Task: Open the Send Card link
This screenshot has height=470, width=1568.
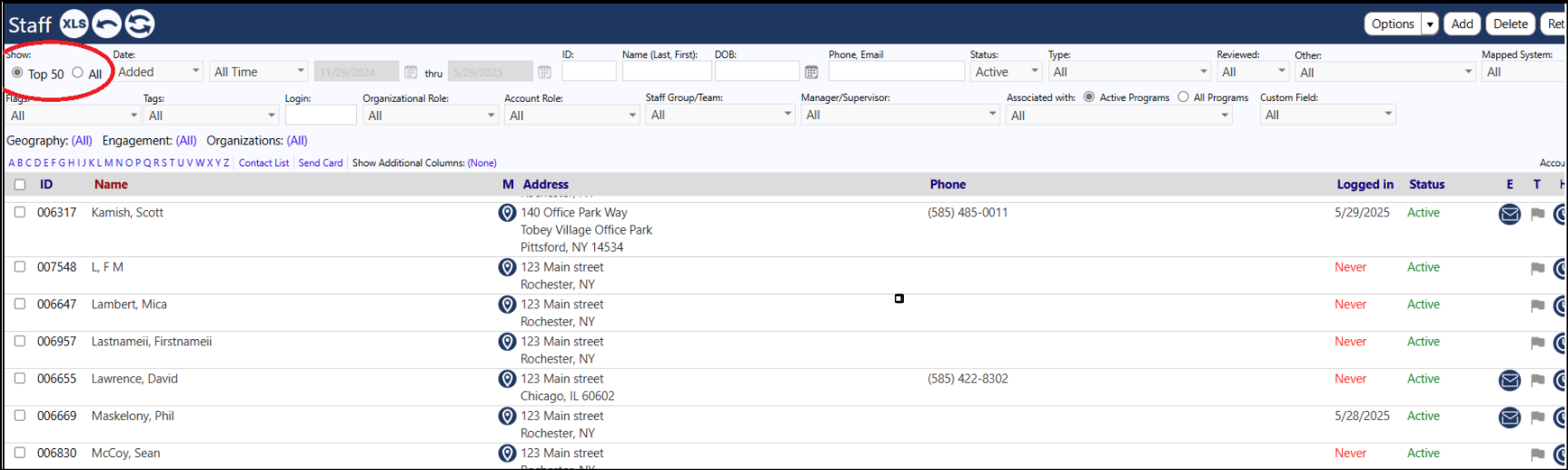Action: coord(321,163)
